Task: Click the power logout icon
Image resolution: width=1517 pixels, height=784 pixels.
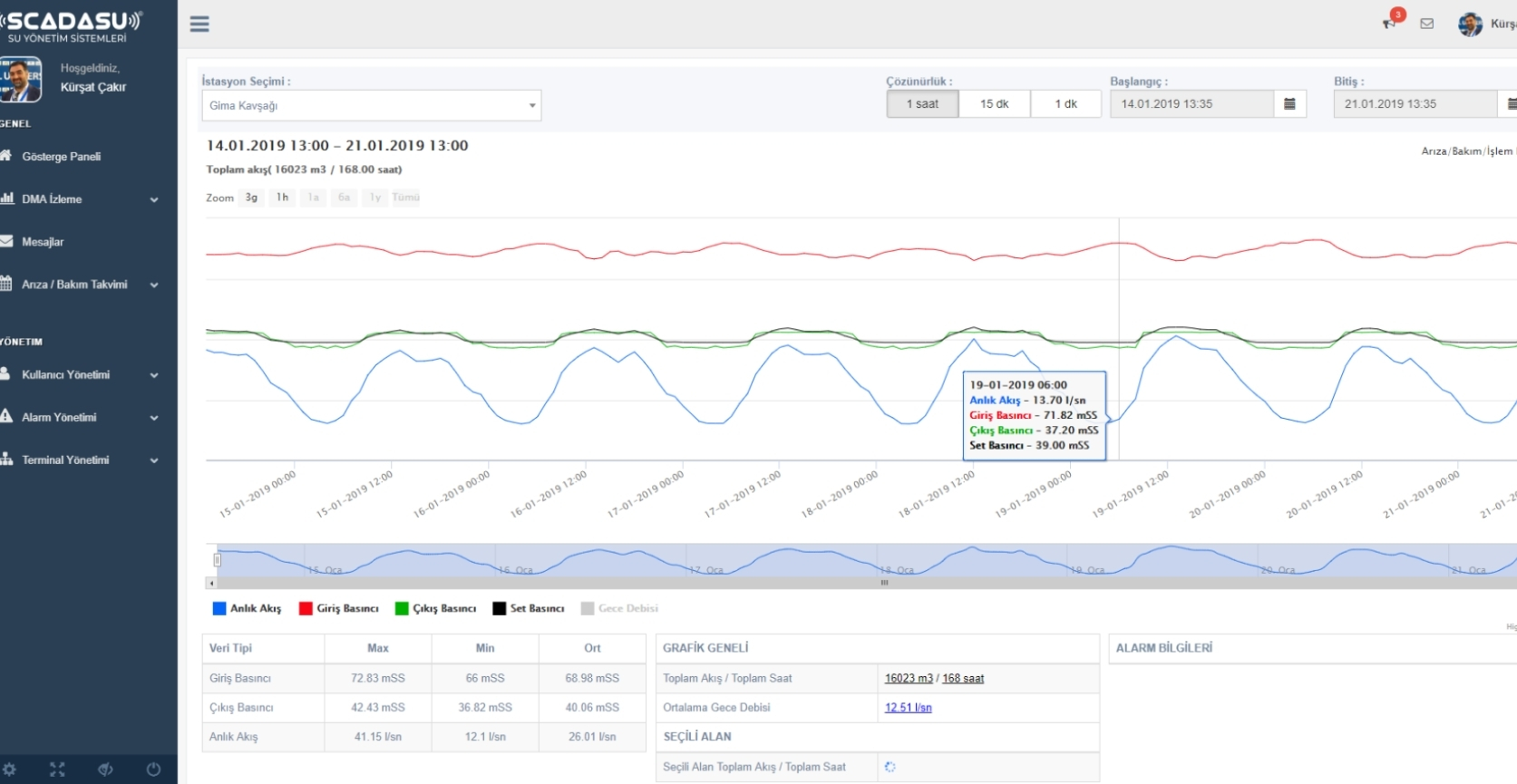Action: click(x=153, y=769)
